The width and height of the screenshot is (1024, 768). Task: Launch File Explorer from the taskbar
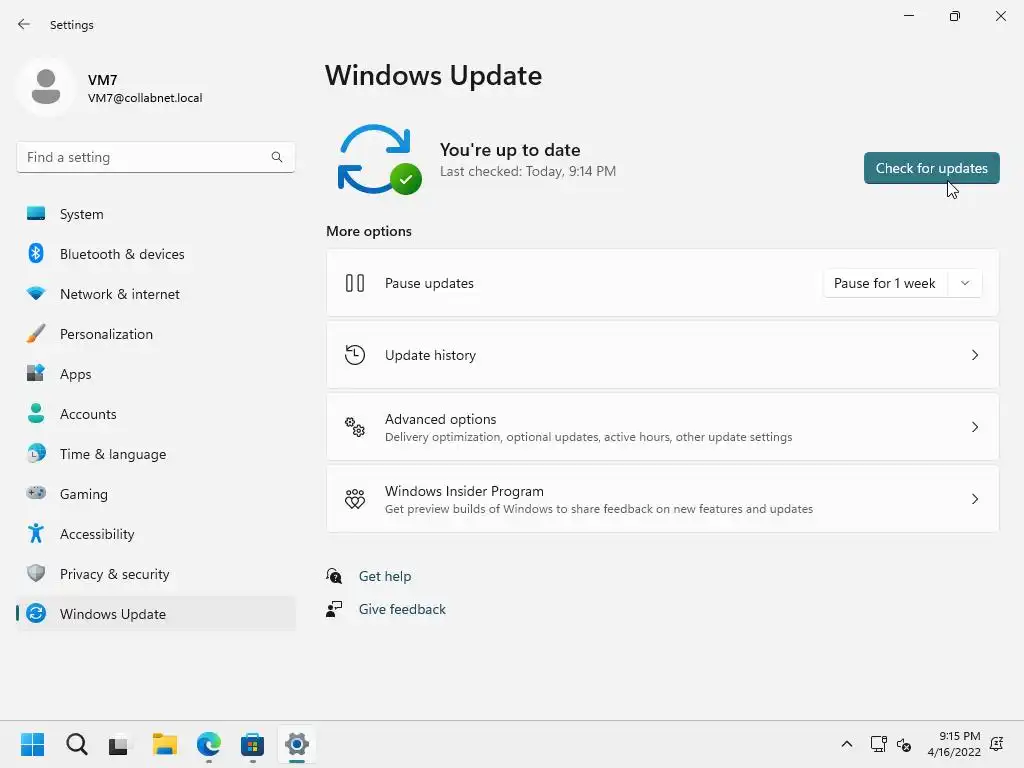165,744
